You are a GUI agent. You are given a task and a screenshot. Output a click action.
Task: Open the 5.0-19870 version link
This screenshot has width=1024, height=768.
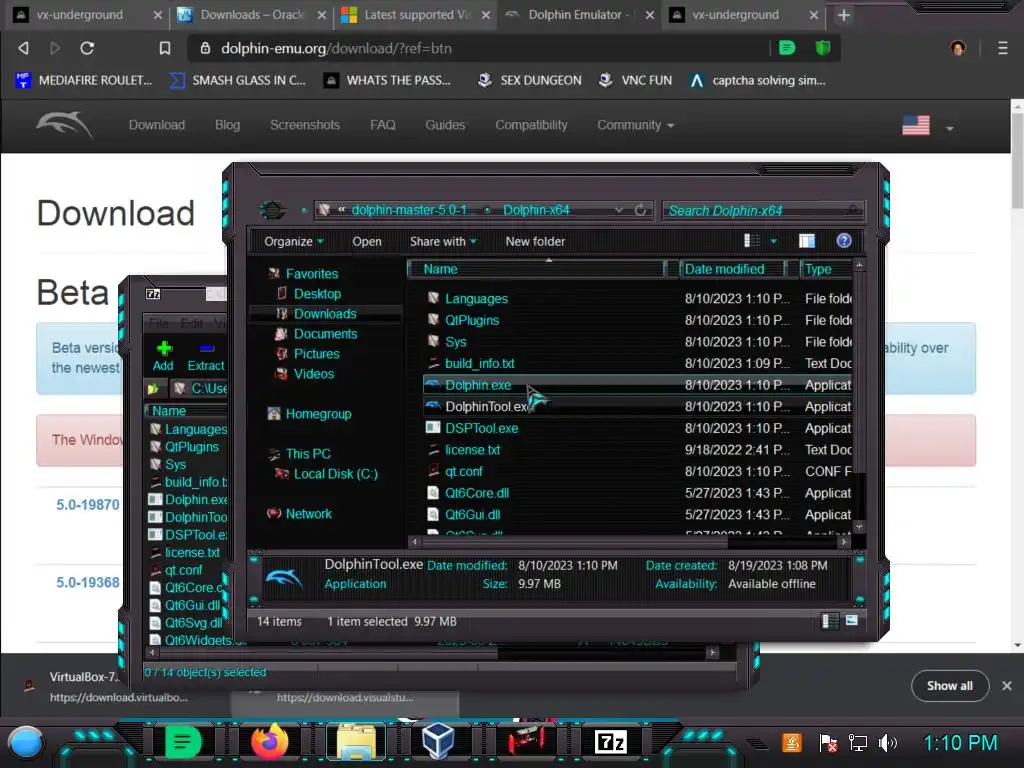click(x=88, y=505)
